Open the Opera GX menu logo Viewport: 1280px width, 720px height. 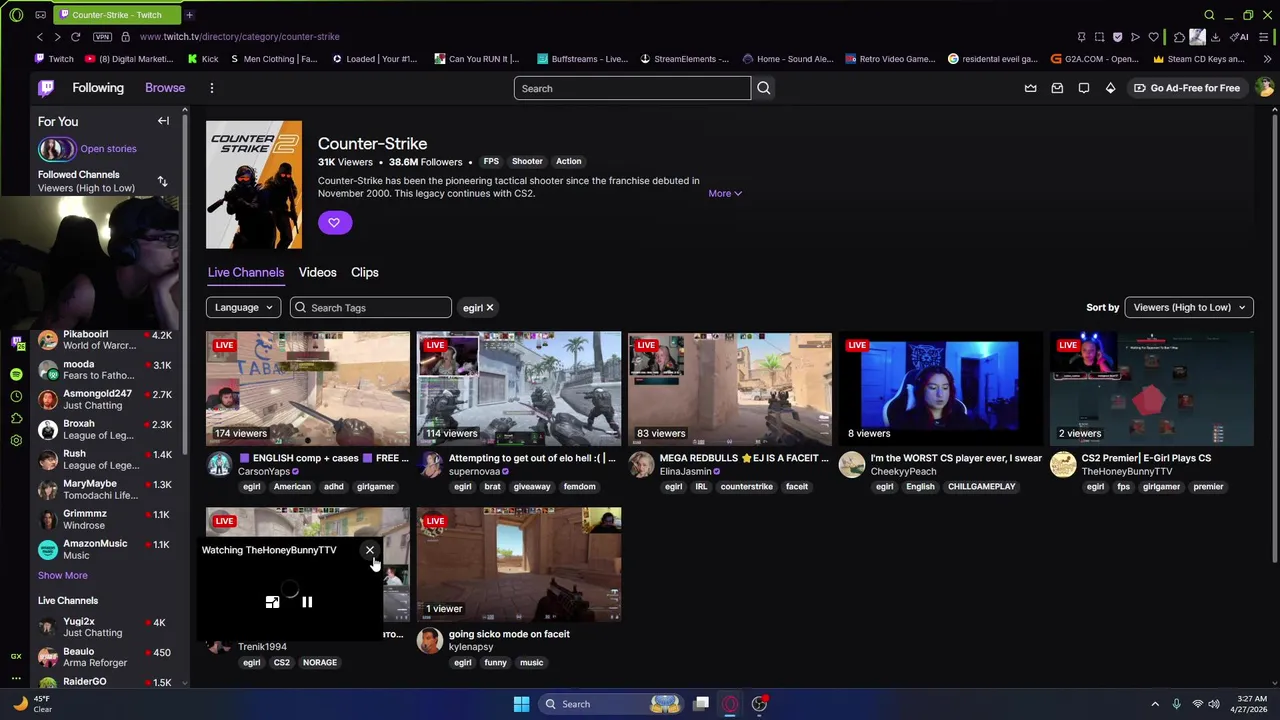pyautogui.click(x=16, y=15)
